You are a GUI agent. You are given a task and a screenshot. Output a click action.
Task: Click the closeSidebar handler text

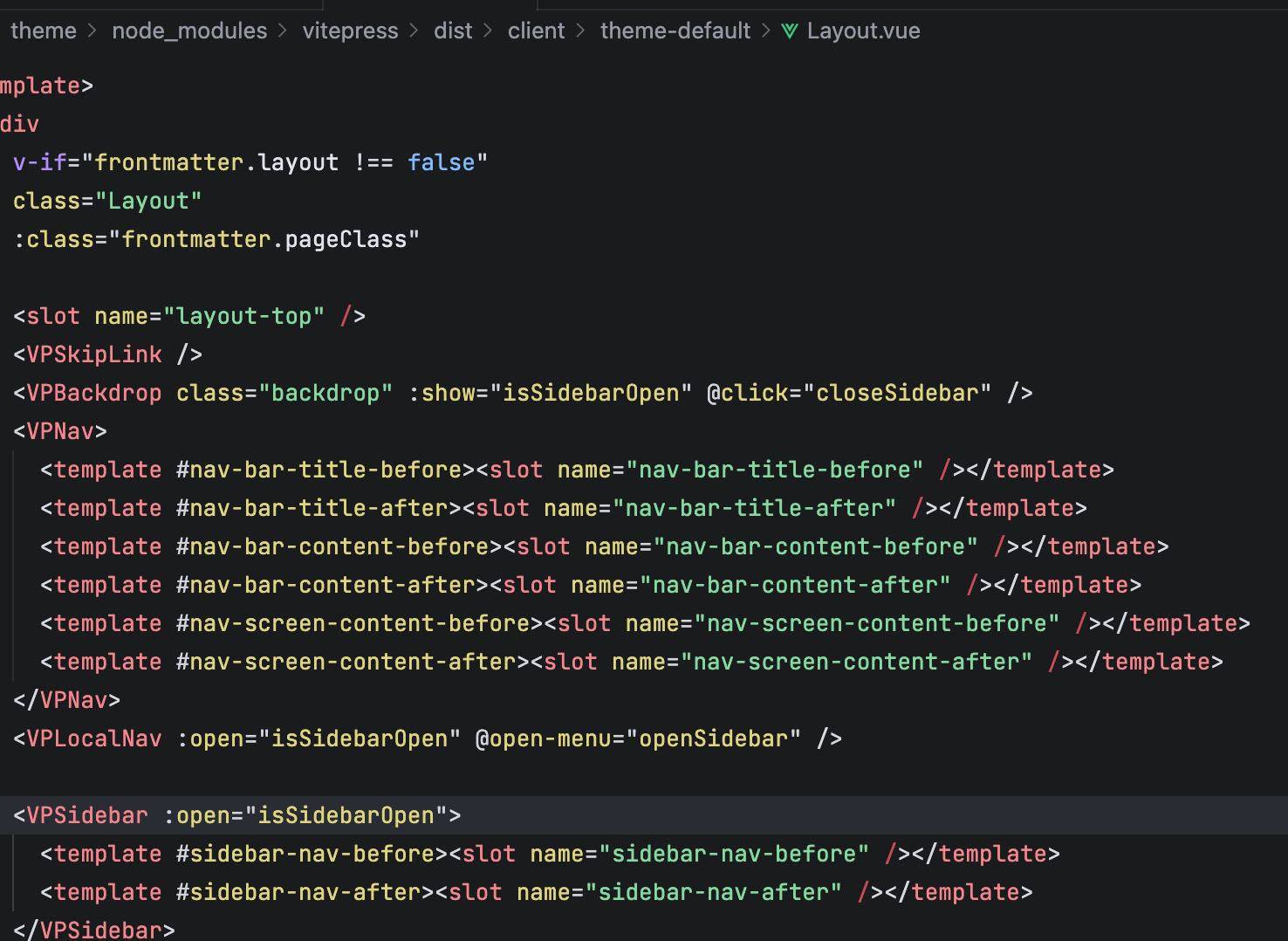point(897,393)
